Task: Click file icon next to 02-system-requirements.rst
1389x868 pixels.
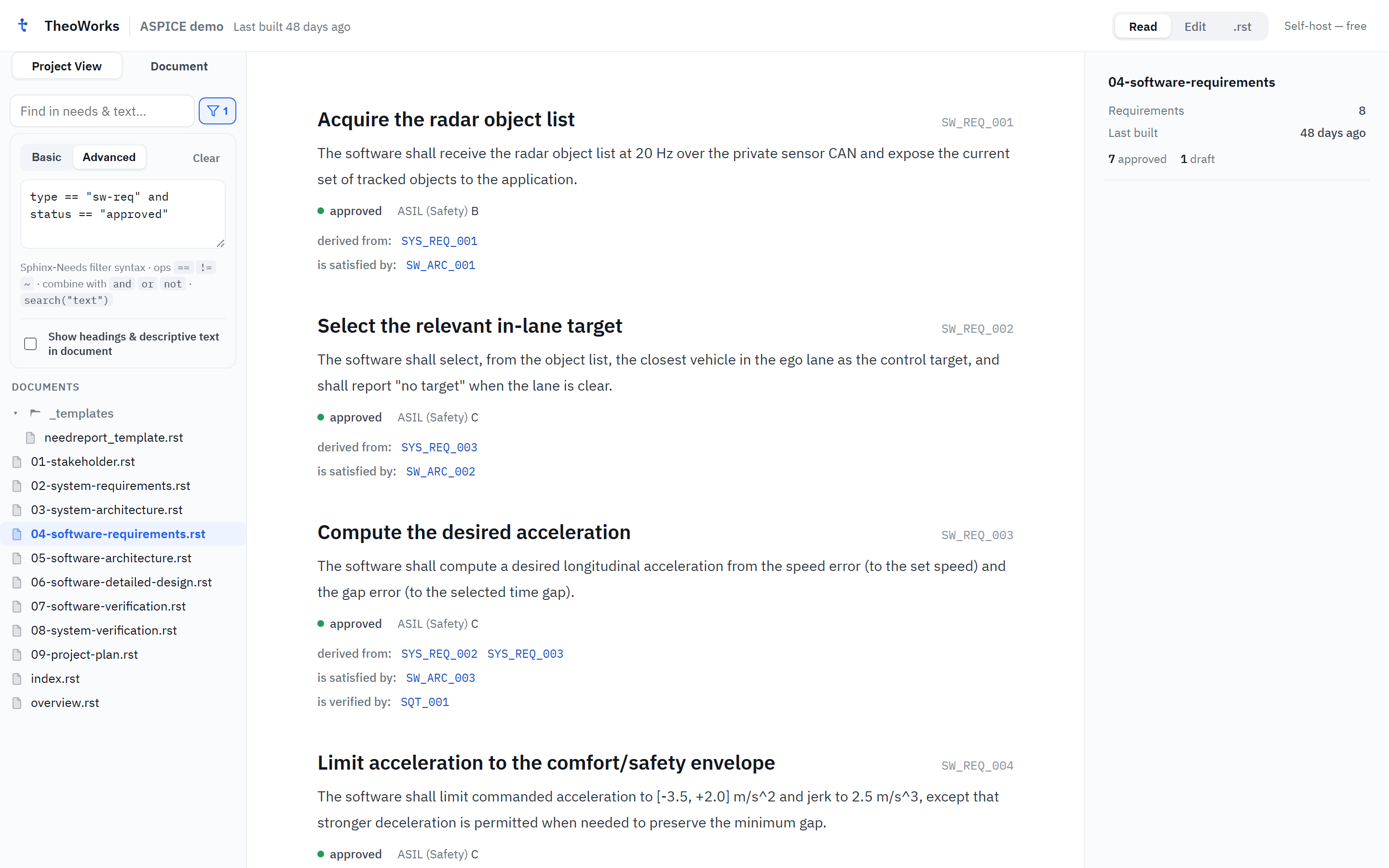Action: click(x=17, y=486)
